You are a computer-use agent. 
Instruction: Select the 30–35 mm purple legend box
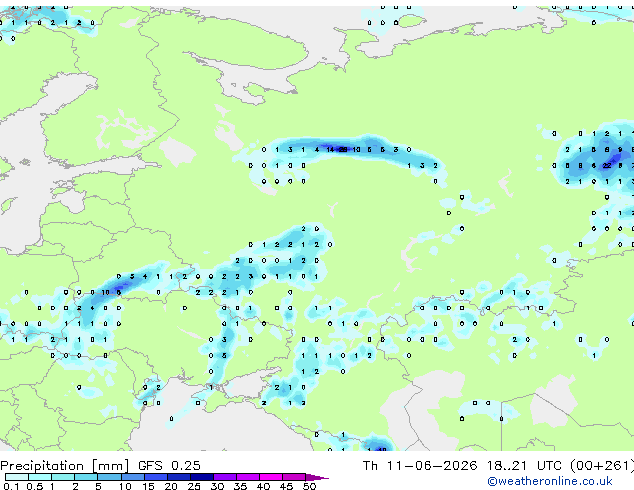(225, 477)
